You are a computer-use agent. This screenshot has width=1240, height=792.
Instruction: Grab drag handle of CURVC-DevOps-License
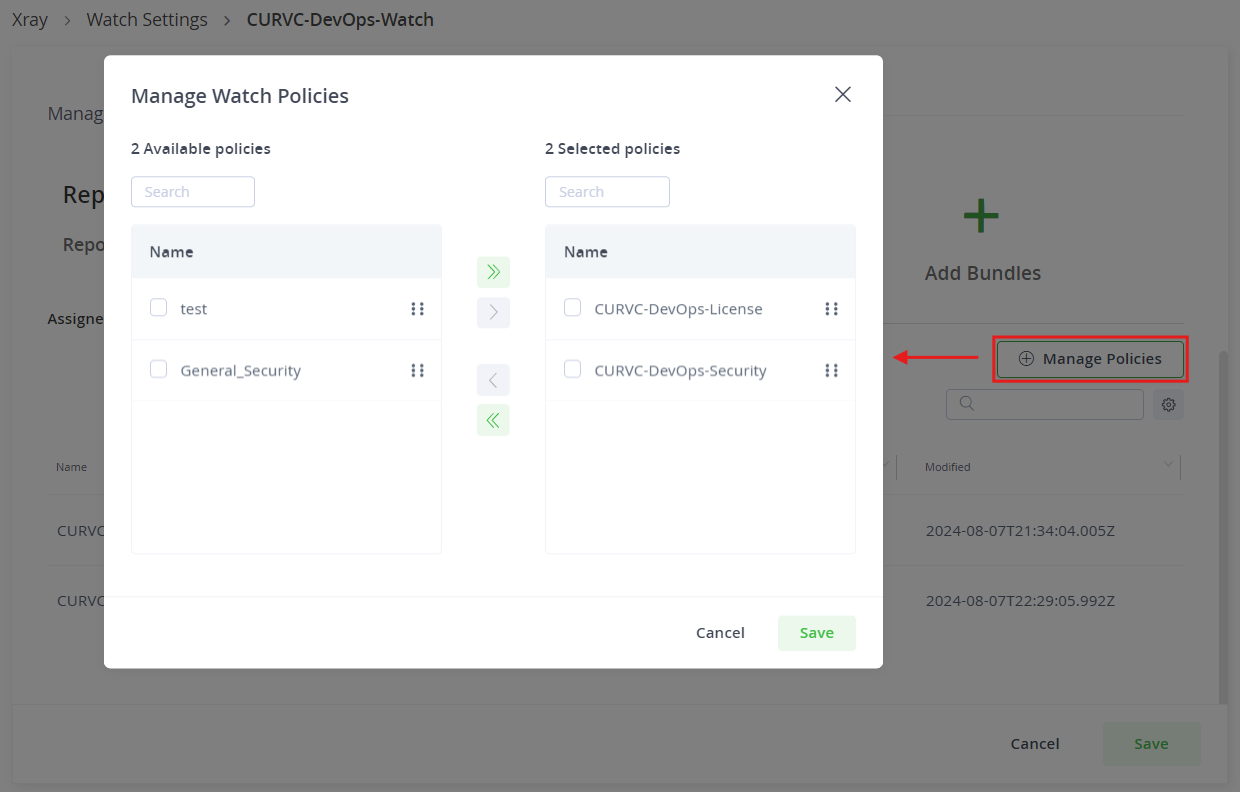coord(831,309)
